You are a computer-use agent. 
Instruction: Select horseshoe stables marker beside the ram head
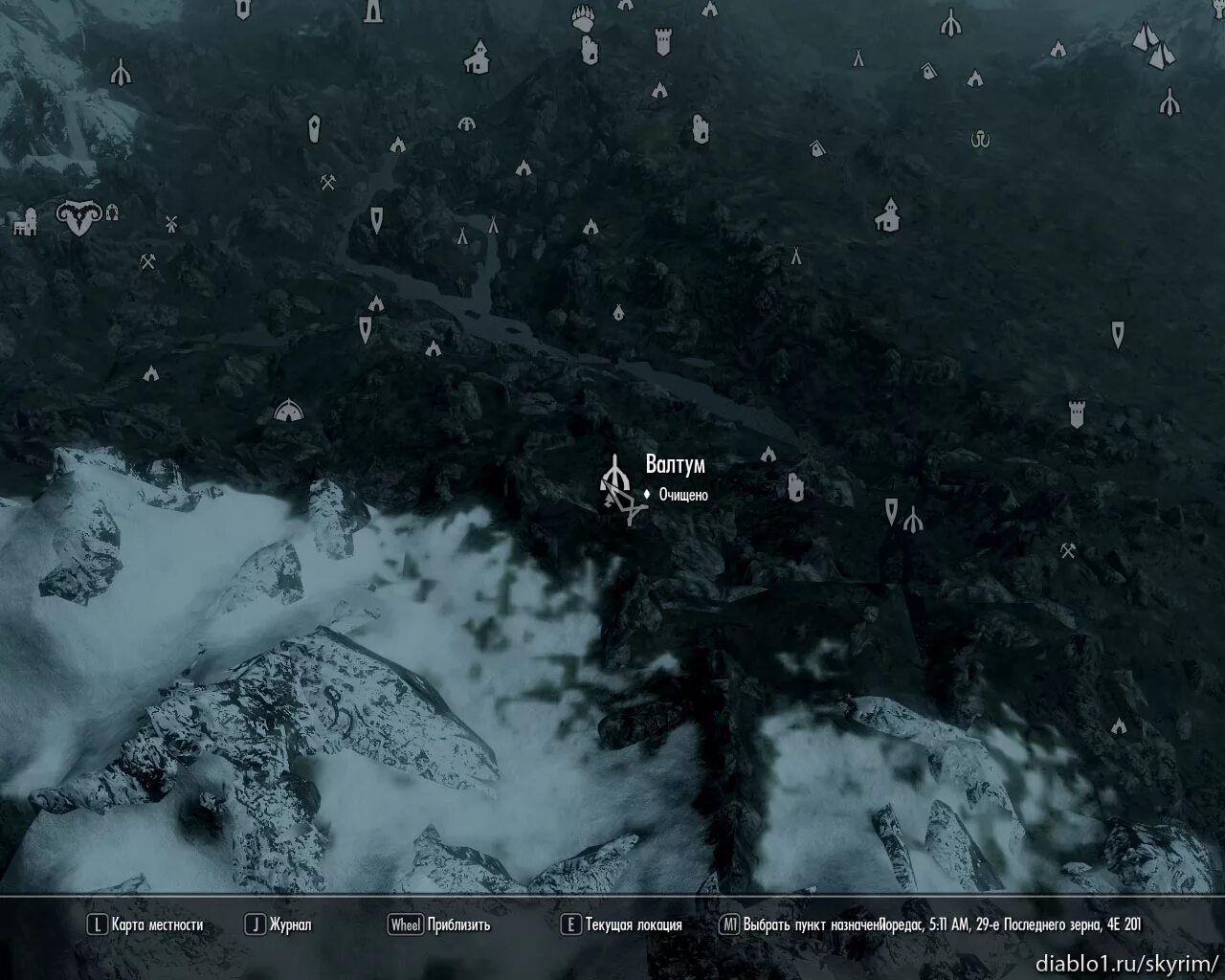[112, 211]
